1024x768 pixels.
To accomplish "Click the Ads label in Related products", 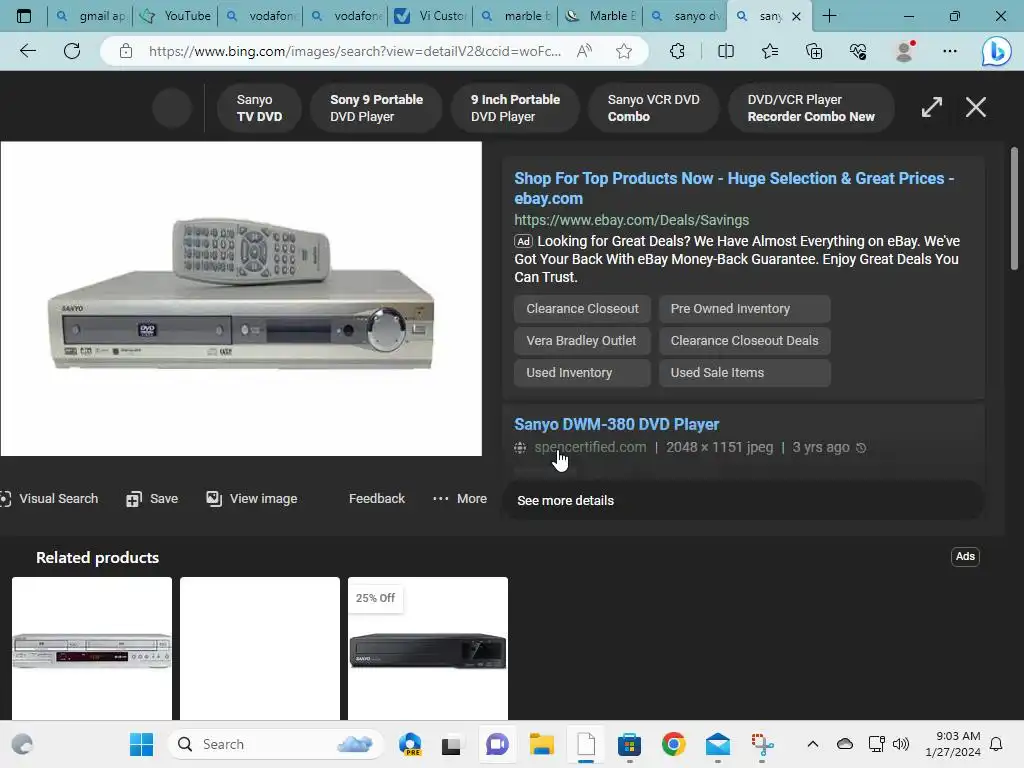I will [965, 556].
